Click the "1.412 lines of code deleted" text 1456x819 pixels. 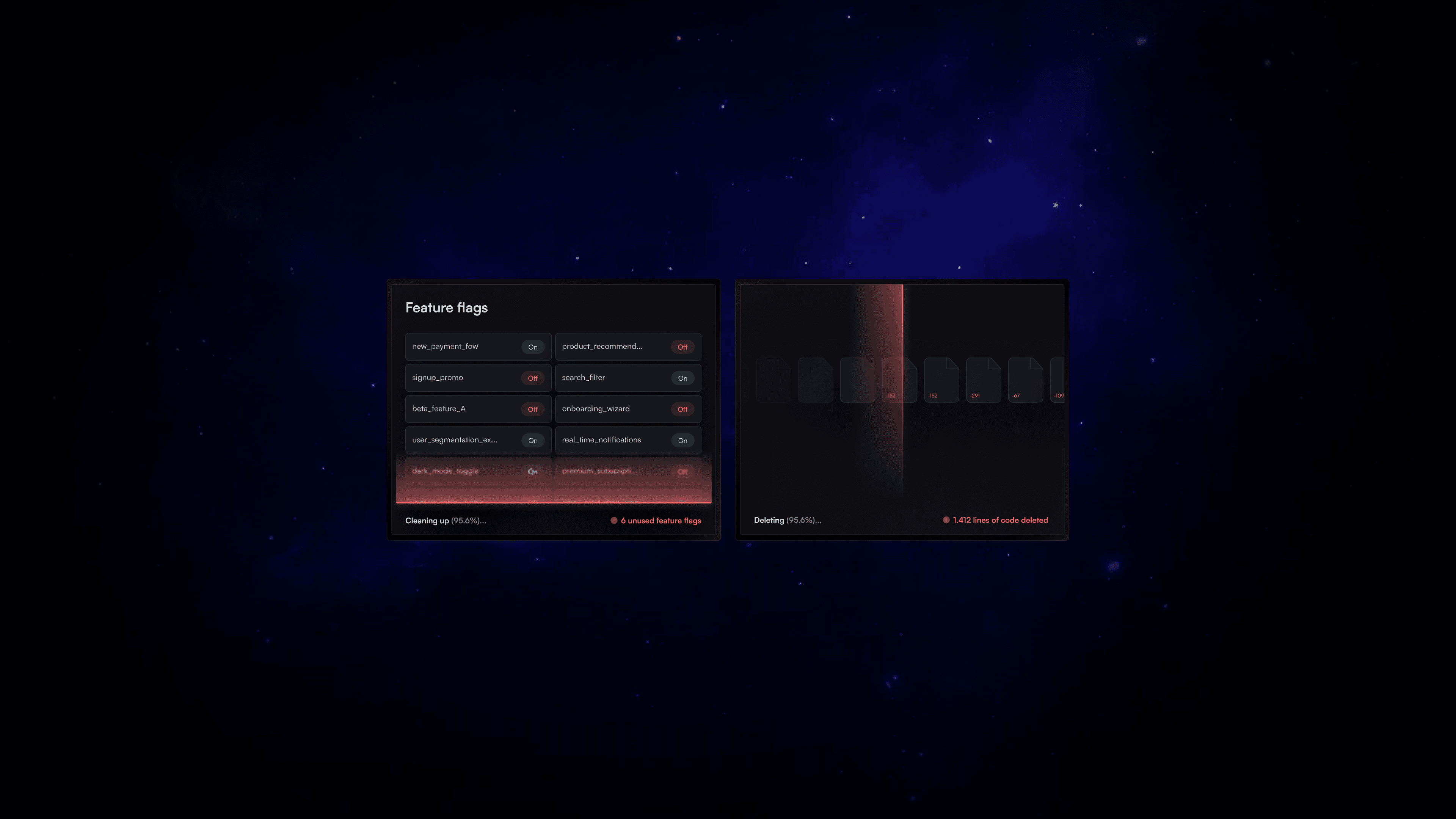pyautogui.click(x=1001, y=520)
